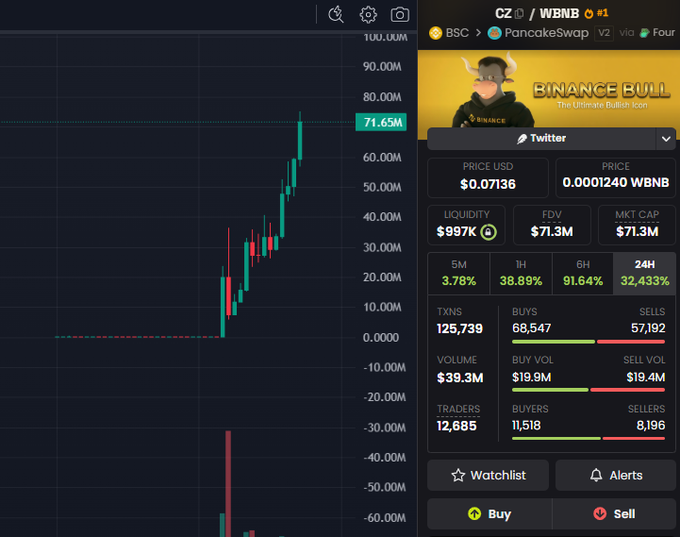This screenshot has height=537, width=680.
Task: Click the TXNS value 125,739
Action: [x=460, y=329]
